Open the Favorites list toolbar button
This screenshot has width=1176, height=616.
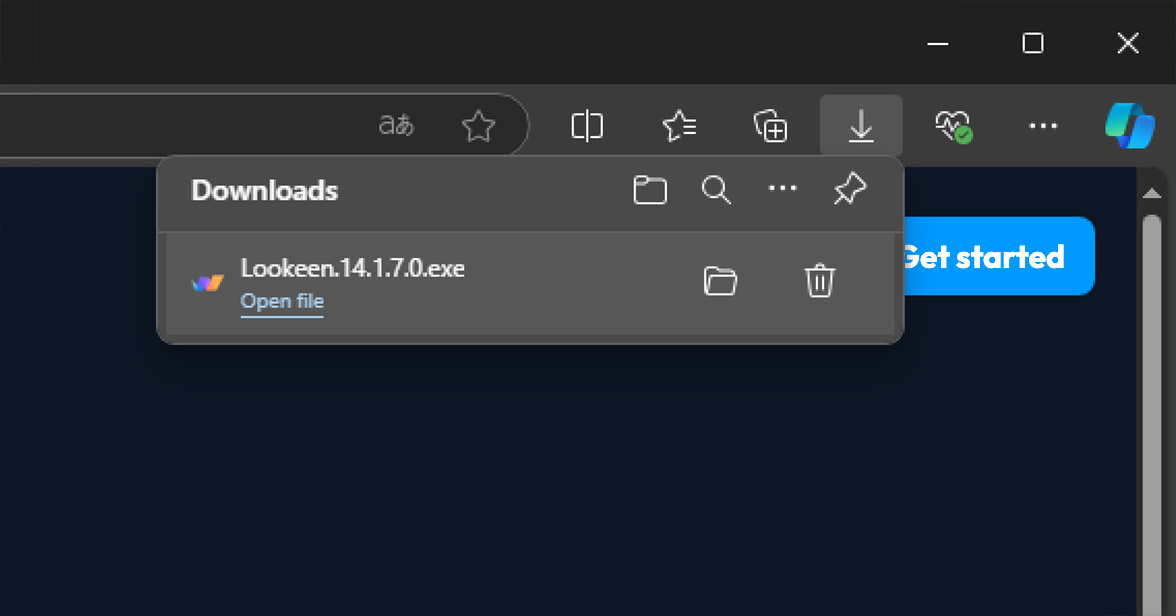[x=680, y=126]
